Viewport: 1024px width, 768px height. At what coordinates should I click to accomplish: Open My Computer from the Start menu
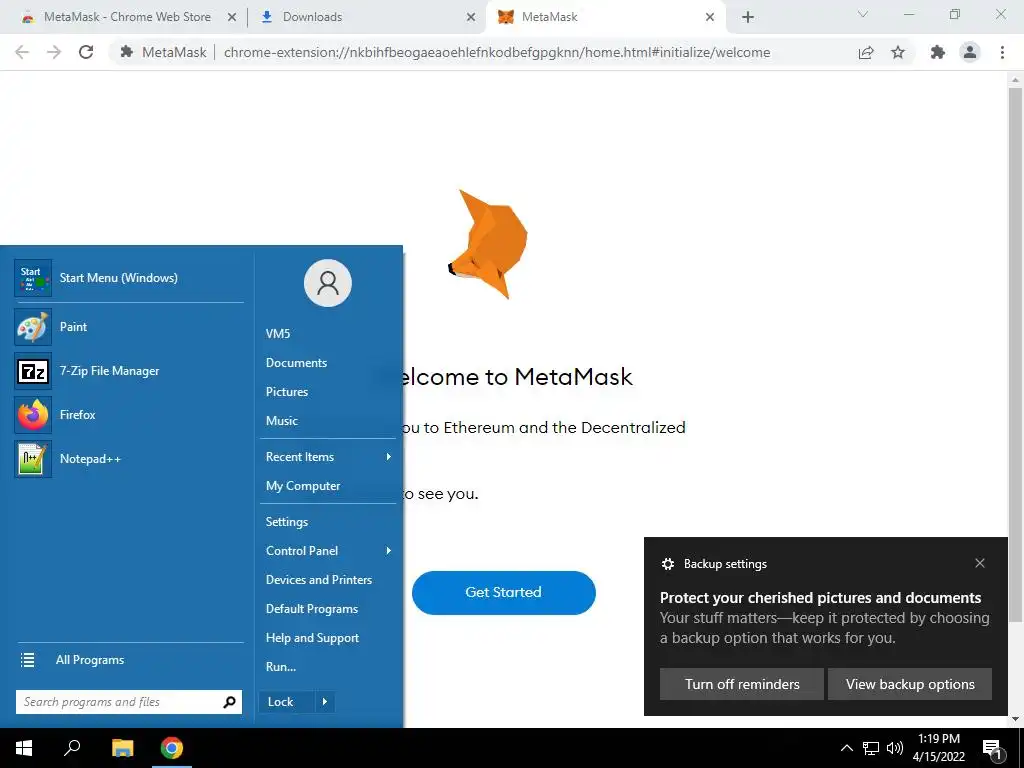point(303,486)
